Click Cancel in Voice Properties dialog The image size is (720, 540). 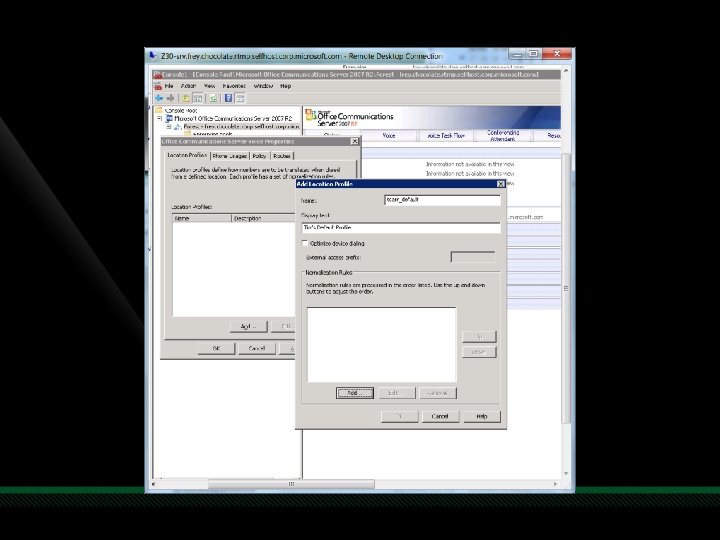(257, 349)
